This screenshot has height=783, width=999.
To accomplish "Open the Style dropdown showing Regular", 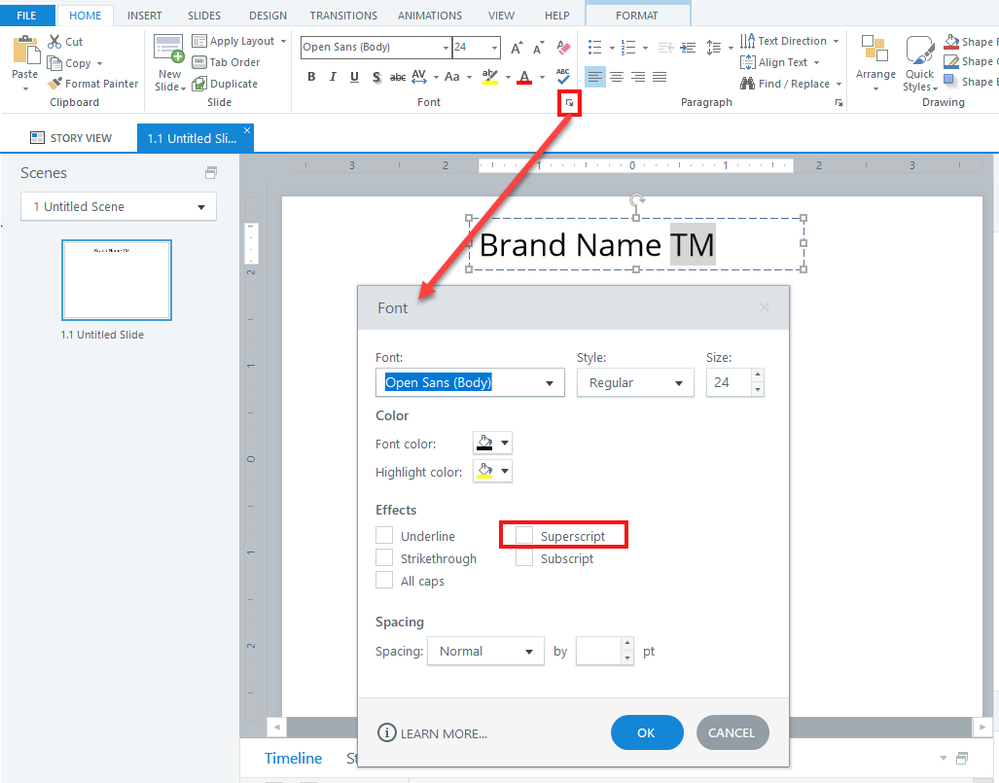I will click(635, 383).
